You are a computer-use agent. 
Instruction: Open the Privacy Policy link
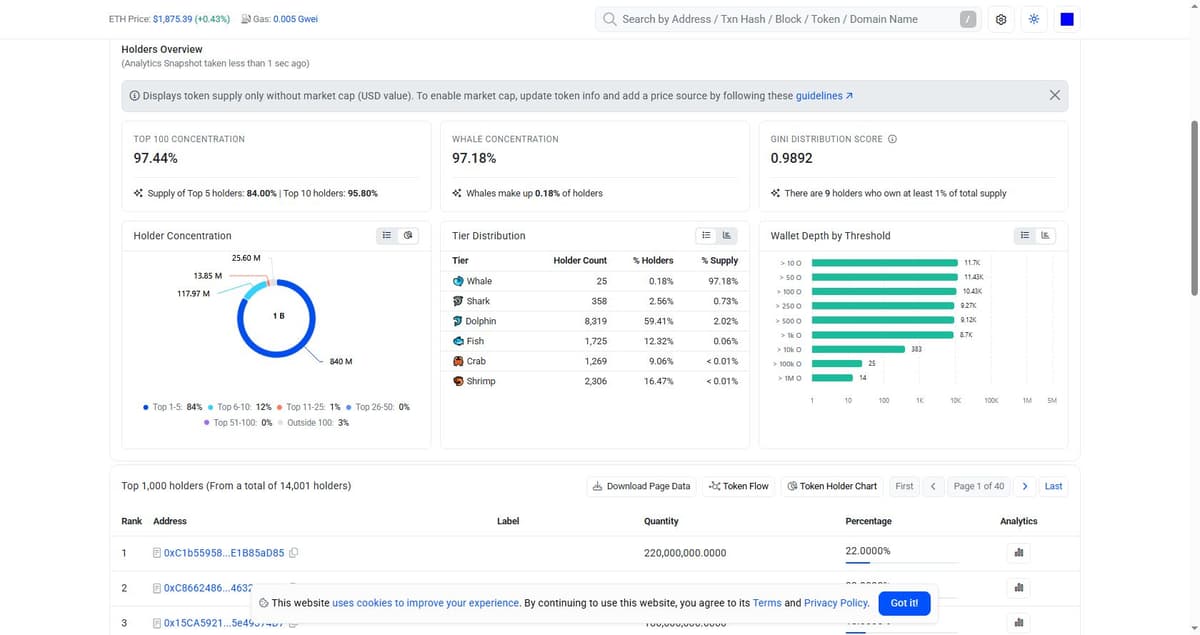(836, 603)
